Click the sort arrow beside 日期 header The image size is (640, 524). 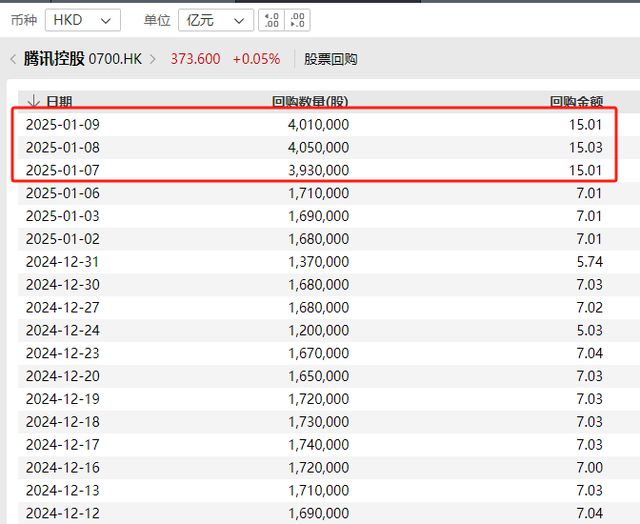coord(33,101)
